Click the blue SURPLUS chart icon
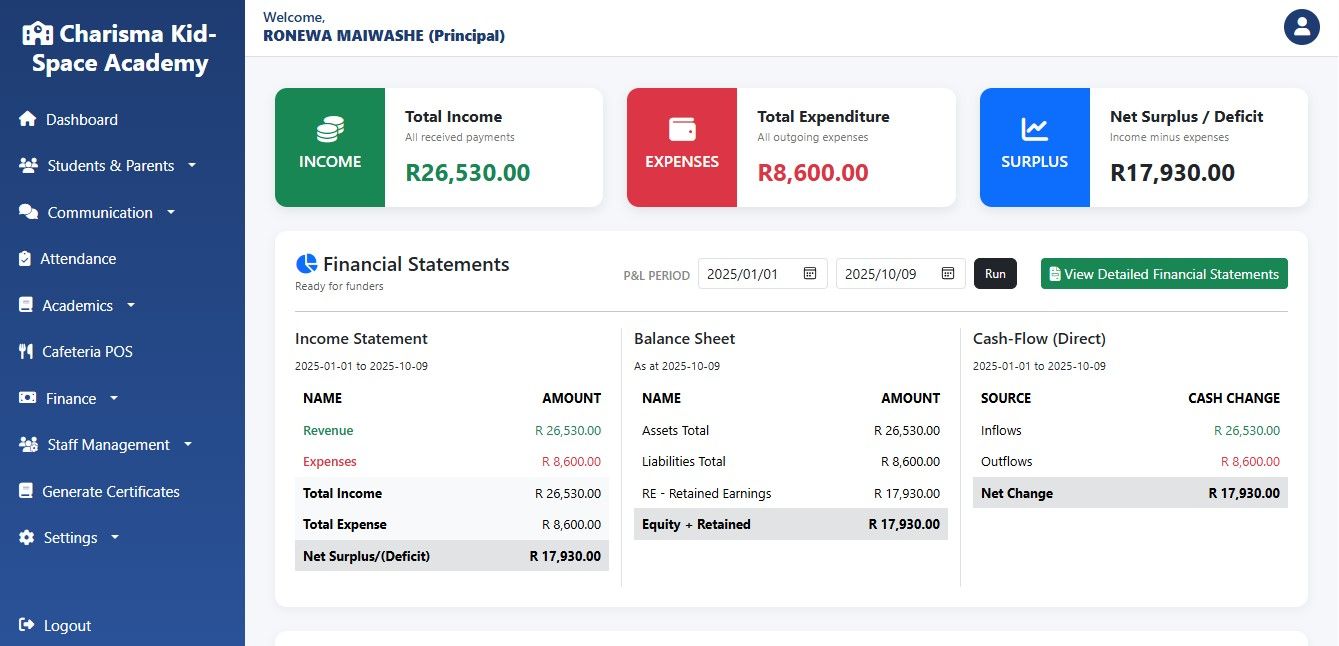The height and width of the screenshot is (646, 1339). pos(1034,129)
